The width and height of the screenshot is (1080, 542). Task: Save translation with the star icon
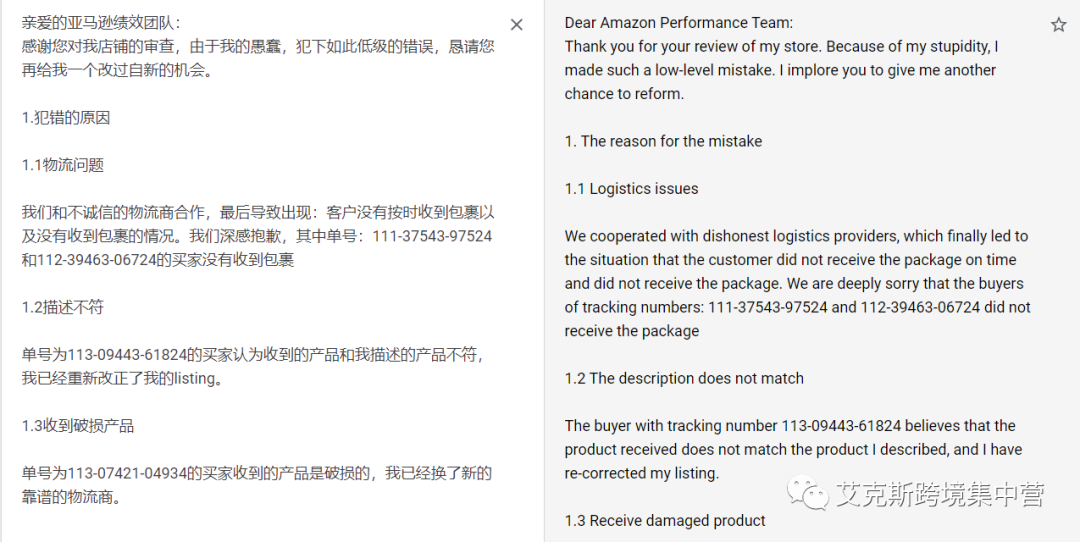click(x=1058, y=25)
